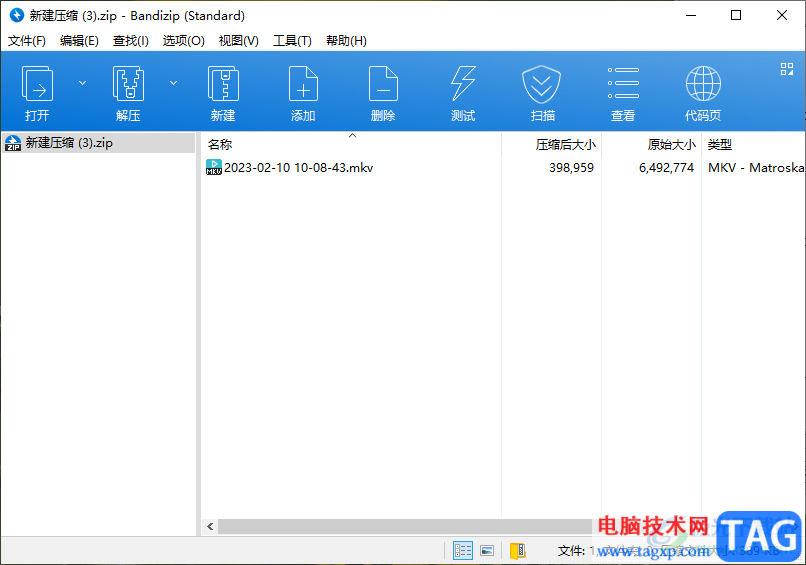Click the New archive (新建) icon
Image resolution: width=806 pixels, height=565 pixels.
click(223, 84)
